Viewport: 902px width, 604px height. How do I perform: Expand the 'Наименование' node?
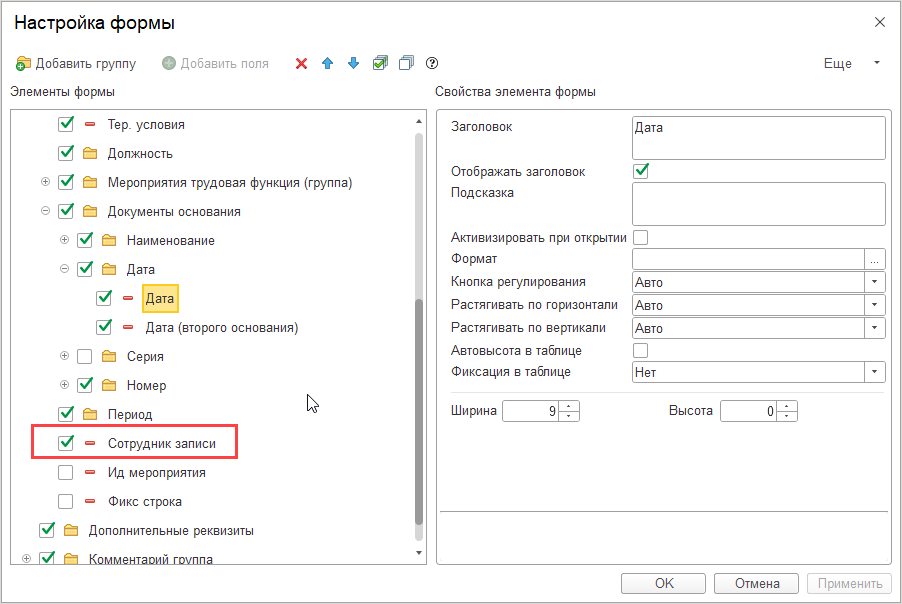64,239
